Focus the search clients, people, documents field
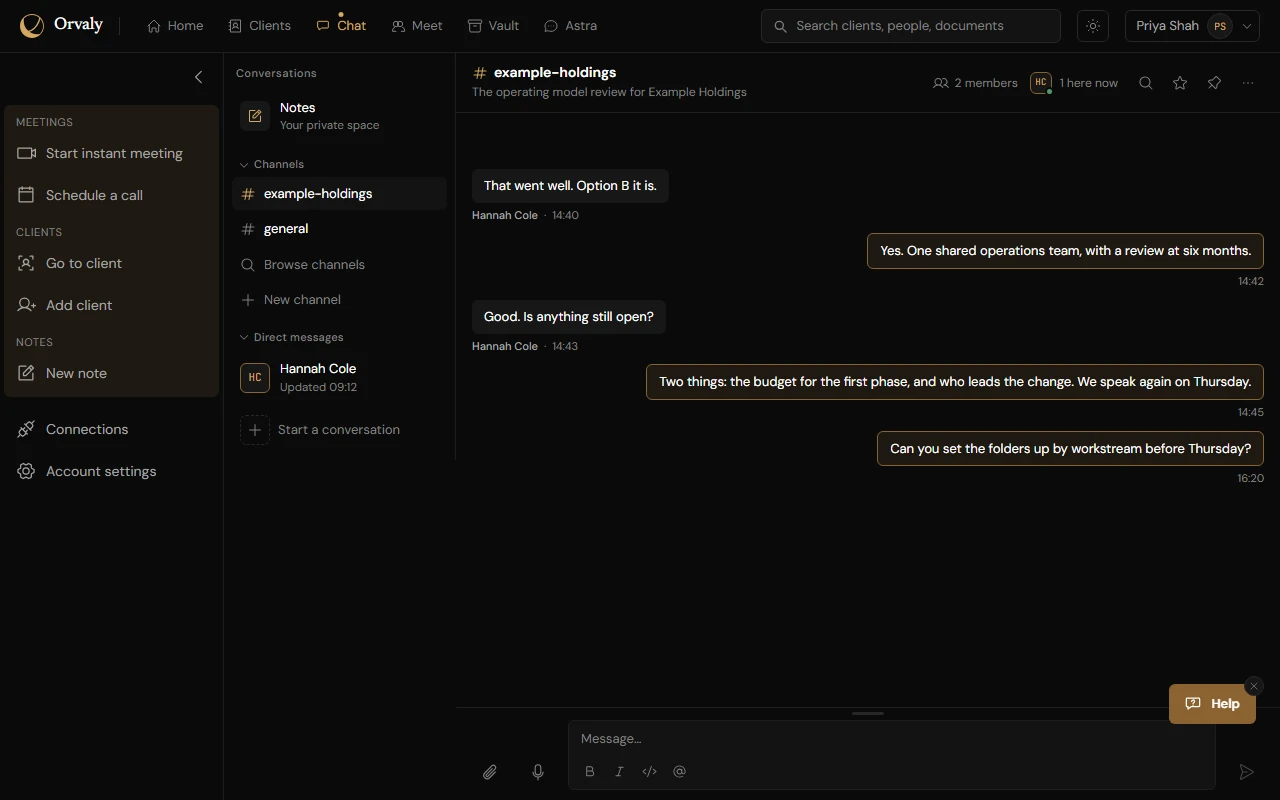1280x800 pixels. 911,26
